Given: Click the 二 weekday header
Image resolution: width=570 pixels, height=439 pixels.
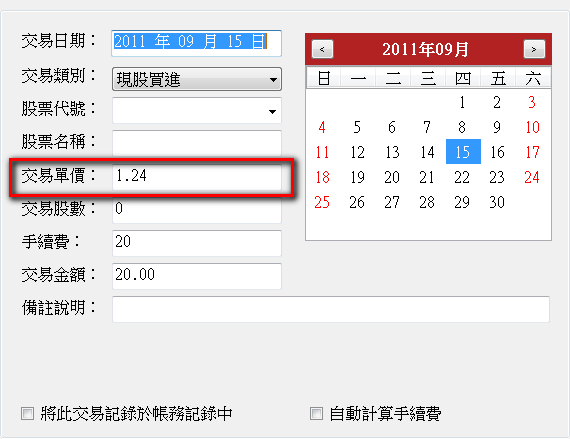Looking at the screenshot, I should click(393, 77).
